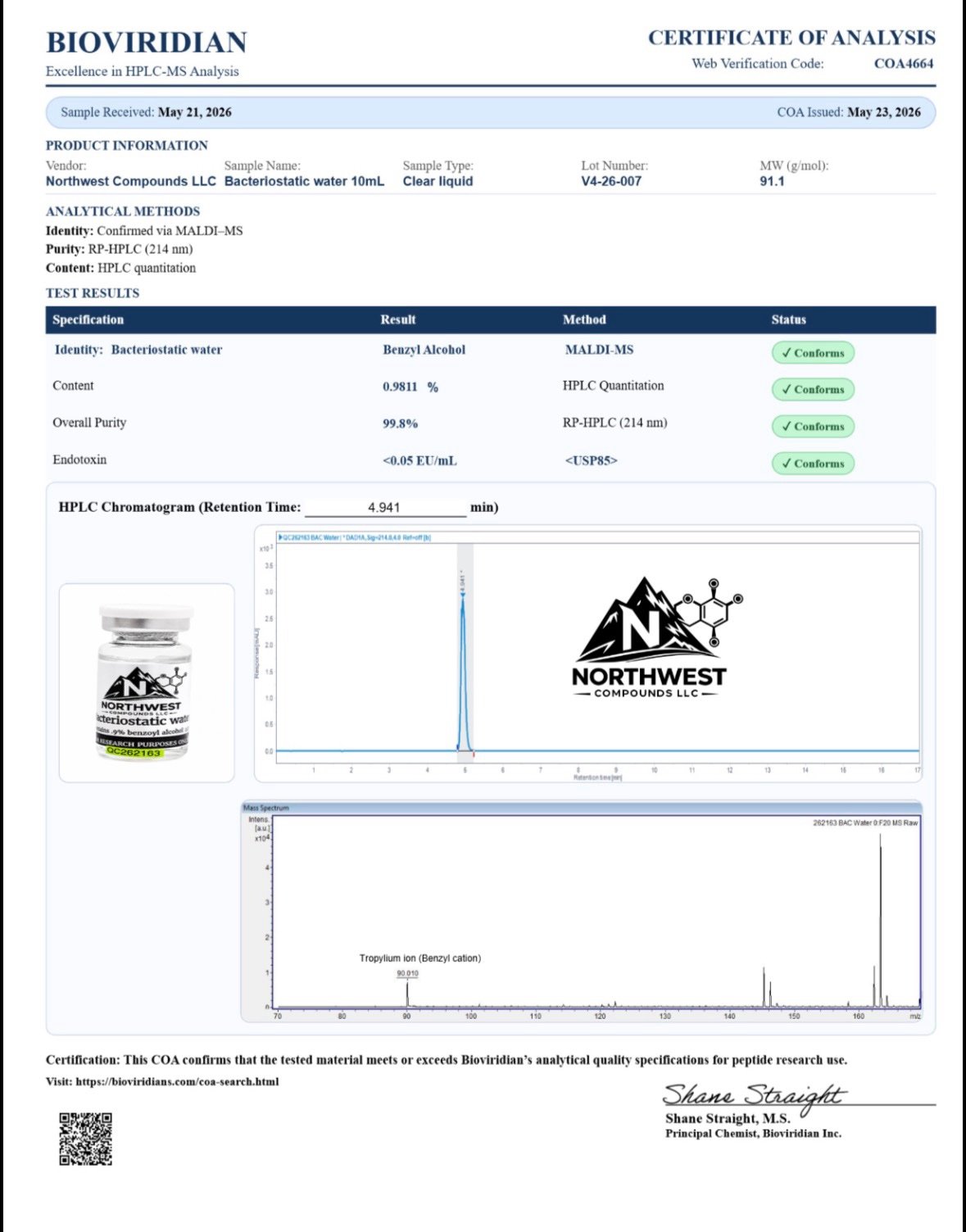Screen dimensions: 966x1232
Task: Click the Shane Straight signature
Action: pos(752,1096)
